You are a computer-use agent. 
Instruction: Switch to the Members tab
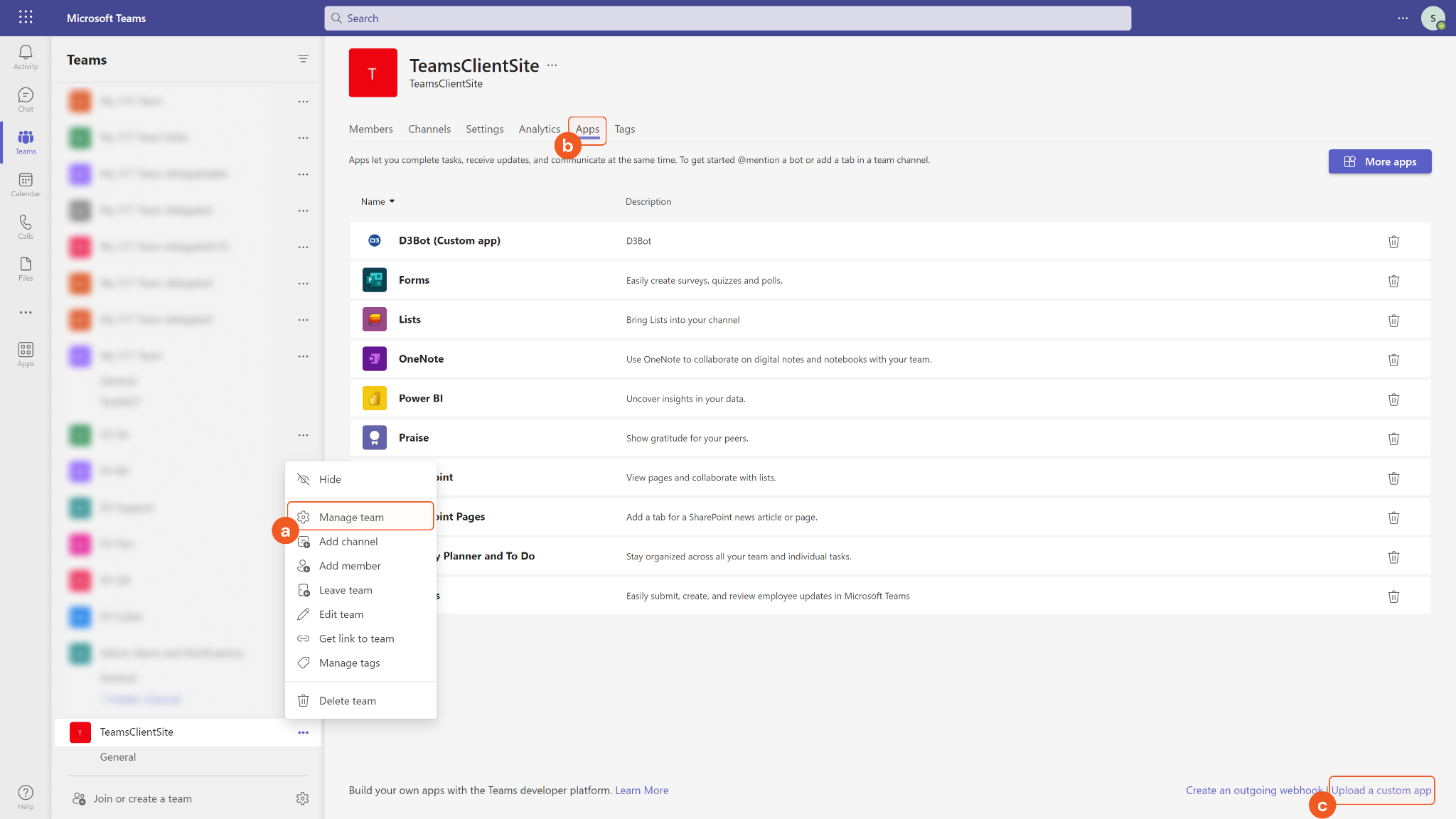click(x=370, y=129)
